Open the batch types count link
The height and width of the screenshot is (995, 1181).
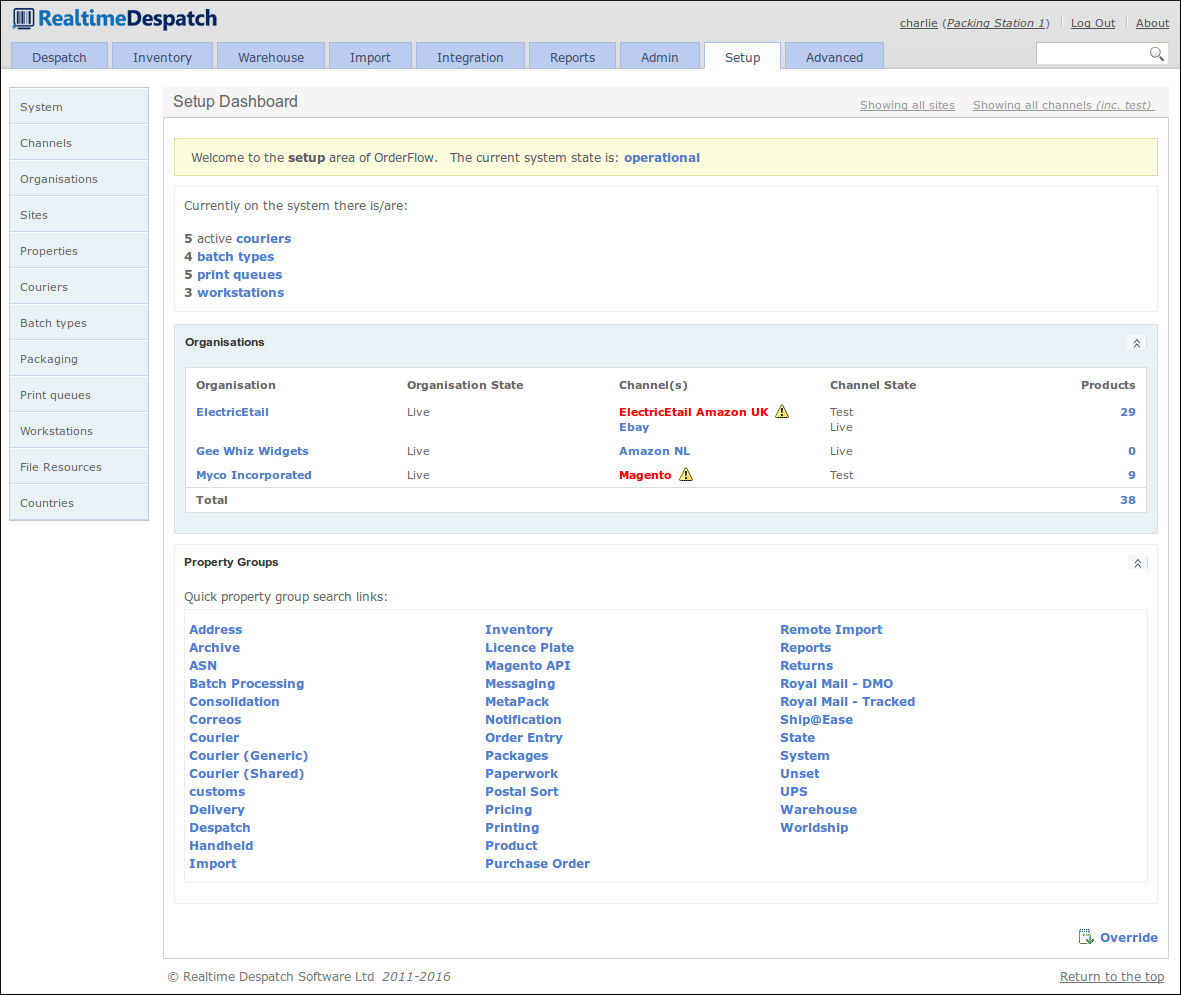pyautogui.click(x=235, y=256)
